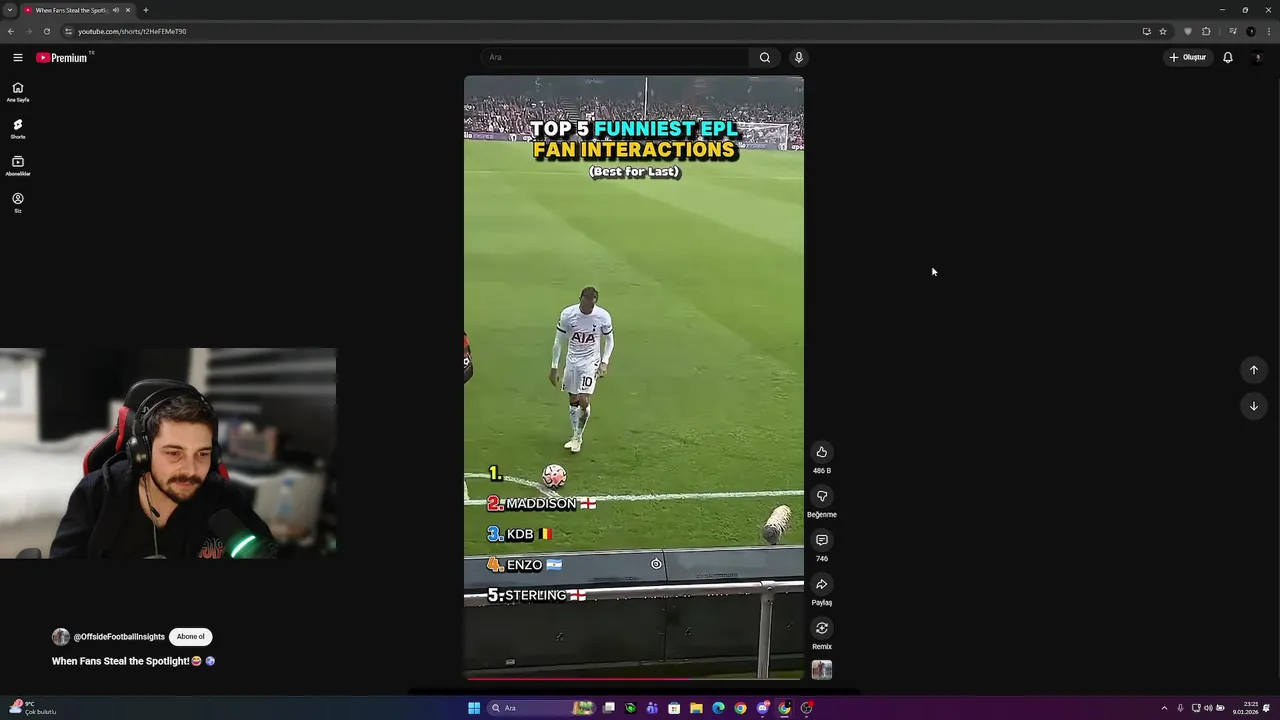Mute the tab via speaker icon
Viewport: 1280px width, 720px height.
(116, 10)
